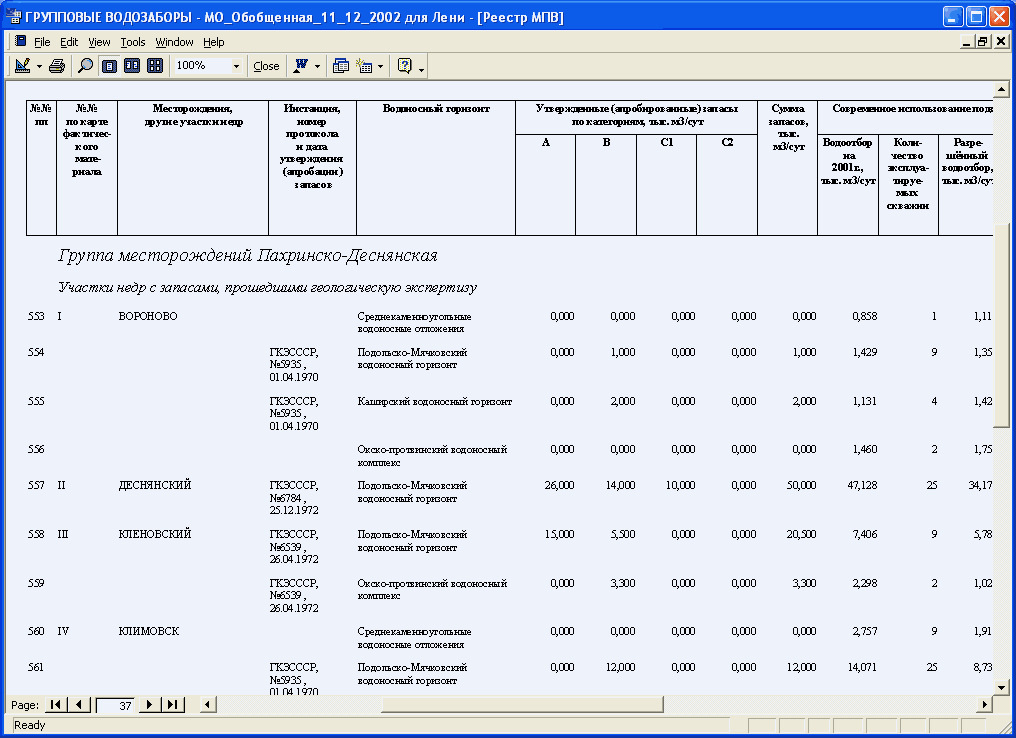Viewport: 1016px width, 738px height.
Task: Click the Водоносный горизонт column header
Action: click(436, 109)
